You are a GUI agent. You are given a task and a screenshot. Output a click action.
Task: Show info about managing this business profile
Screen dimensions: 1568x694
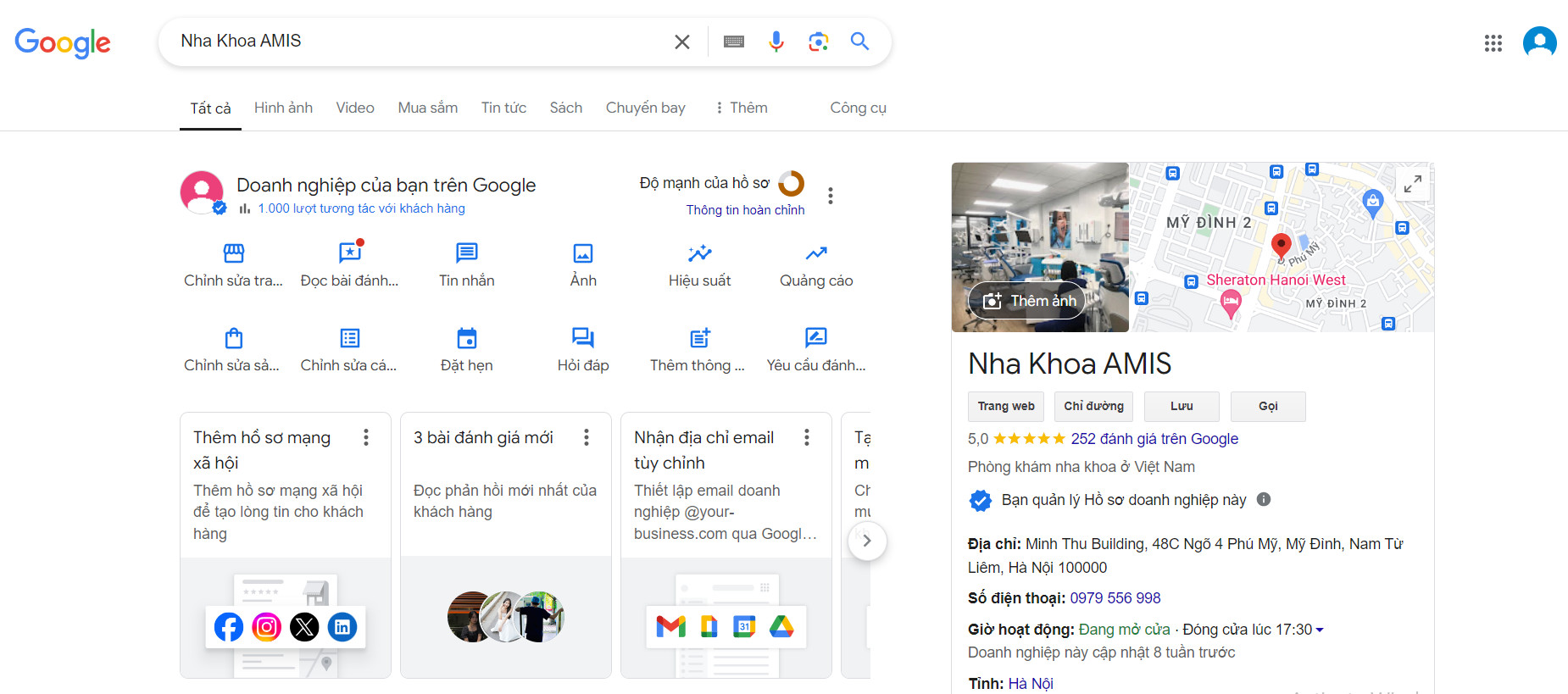(1264, 499)
